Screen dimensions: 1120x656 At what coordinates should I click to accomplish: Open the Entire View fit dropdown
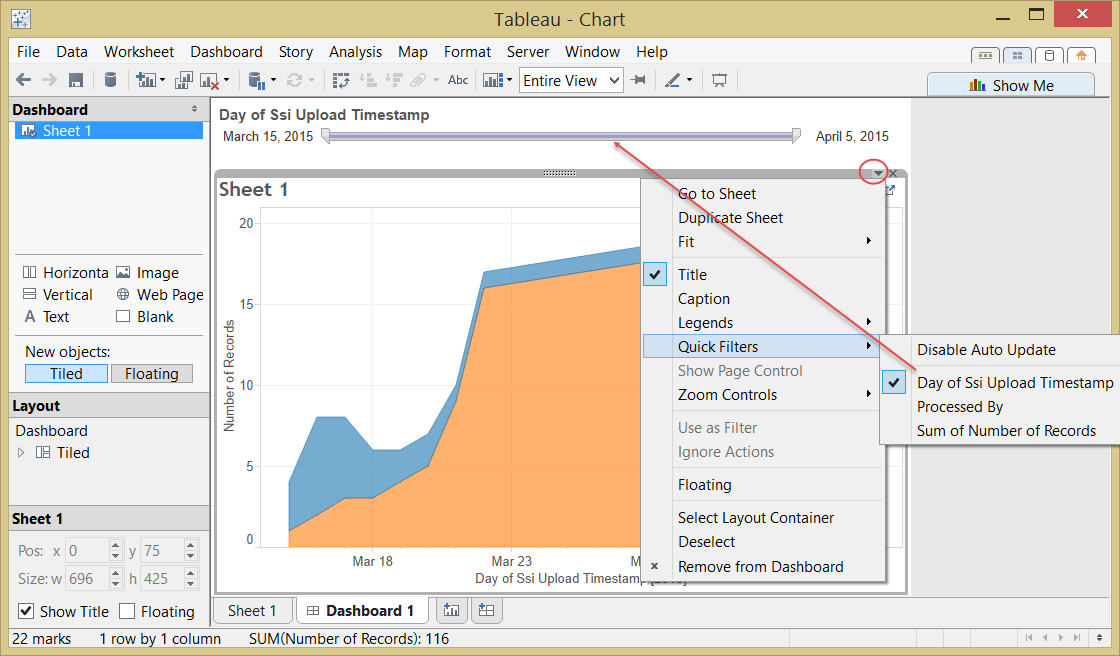(571, 81)
